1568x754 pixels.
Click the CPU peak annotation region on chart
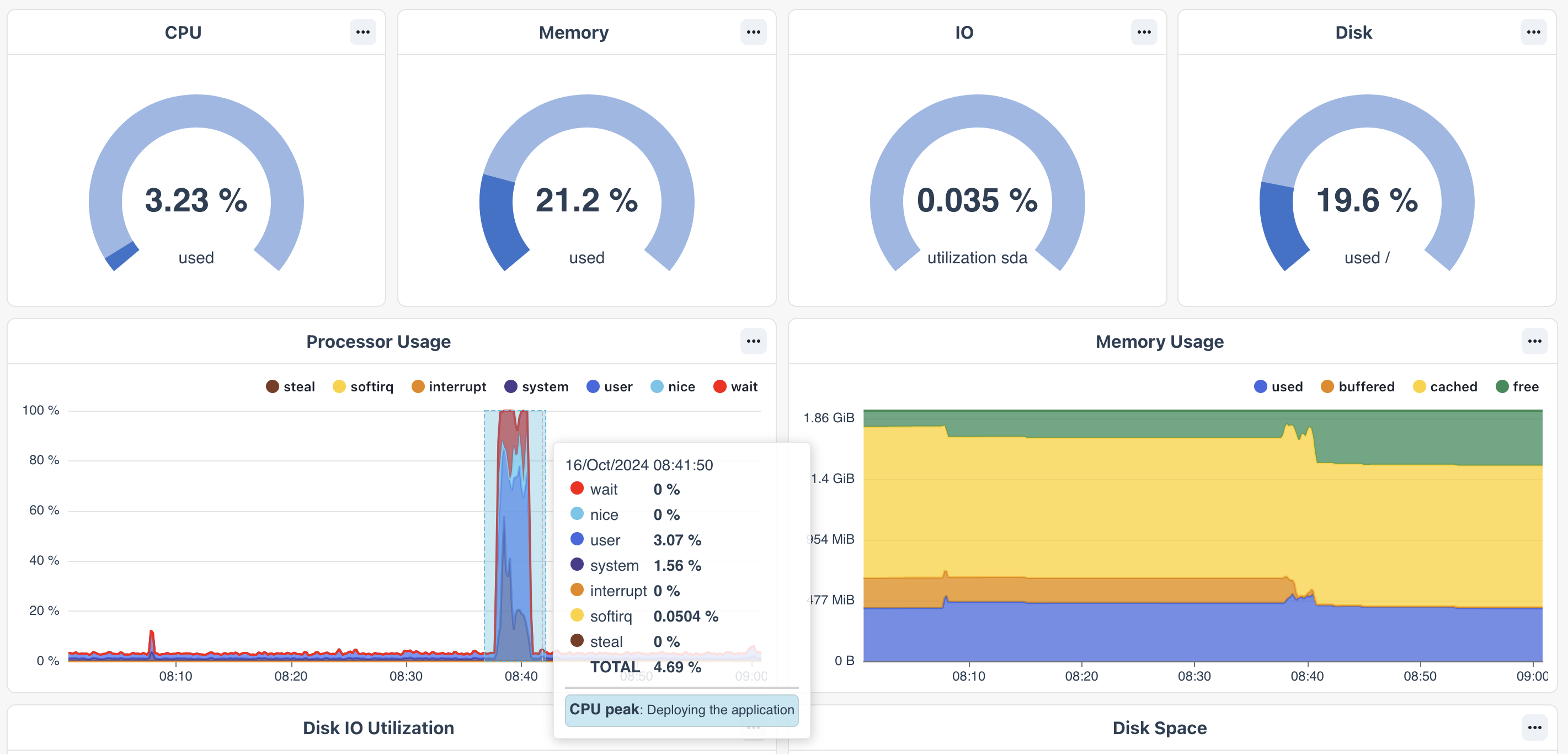point(514,536)
